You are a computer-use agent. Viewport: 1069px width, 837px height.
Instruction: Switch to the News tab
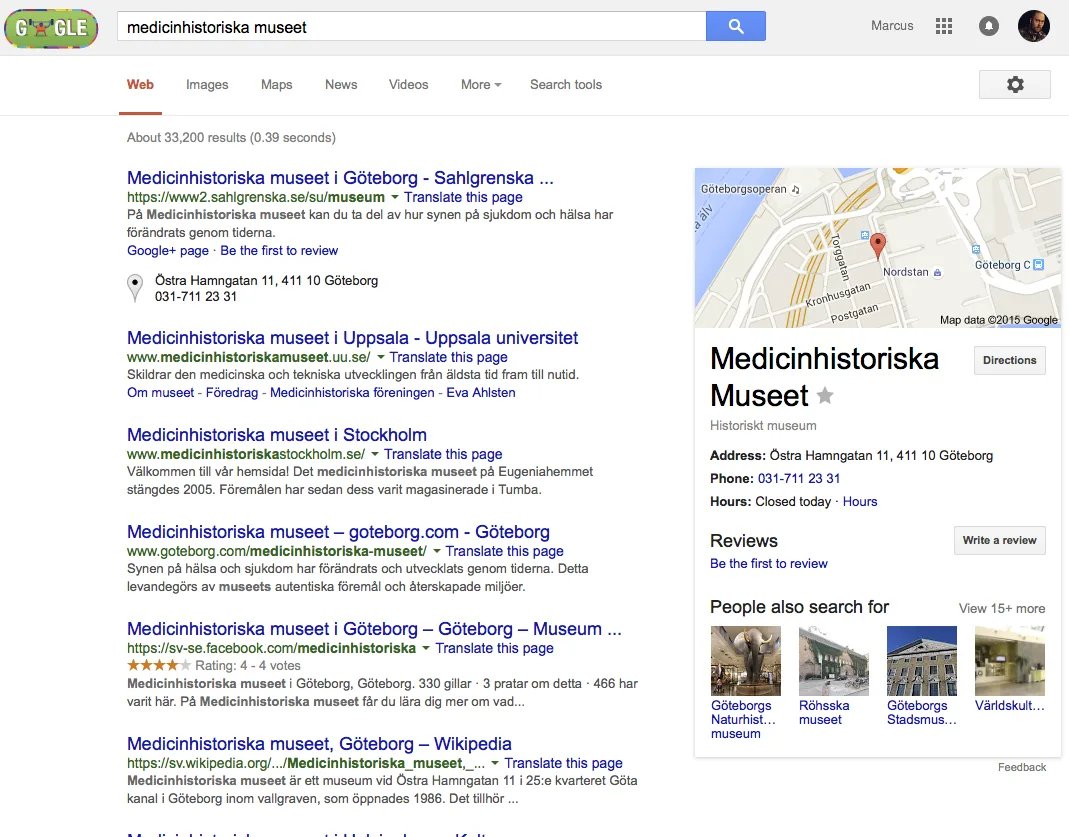tap(341, 85)
